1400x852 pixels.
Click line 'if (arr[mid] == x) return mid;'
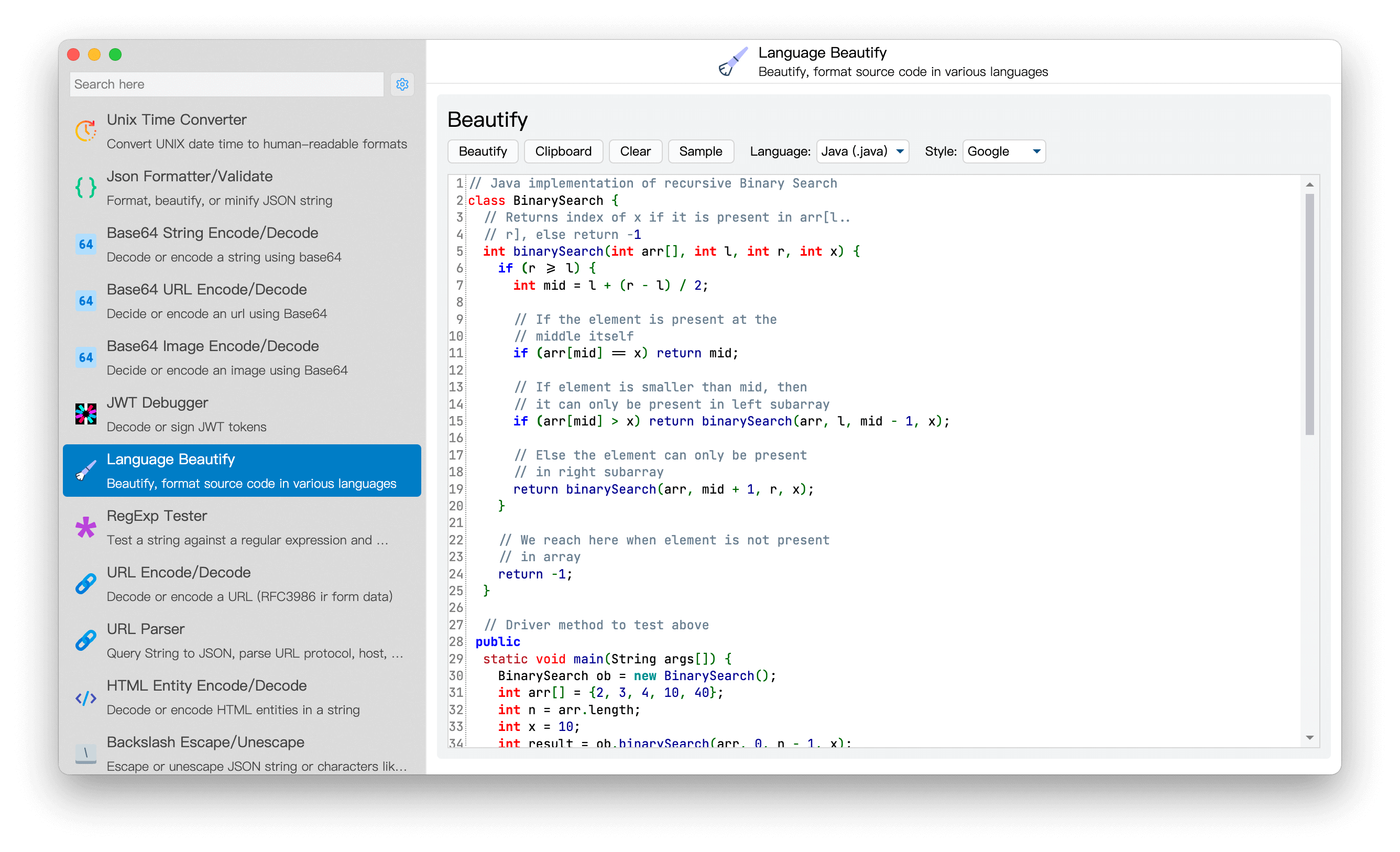point(626,353)
